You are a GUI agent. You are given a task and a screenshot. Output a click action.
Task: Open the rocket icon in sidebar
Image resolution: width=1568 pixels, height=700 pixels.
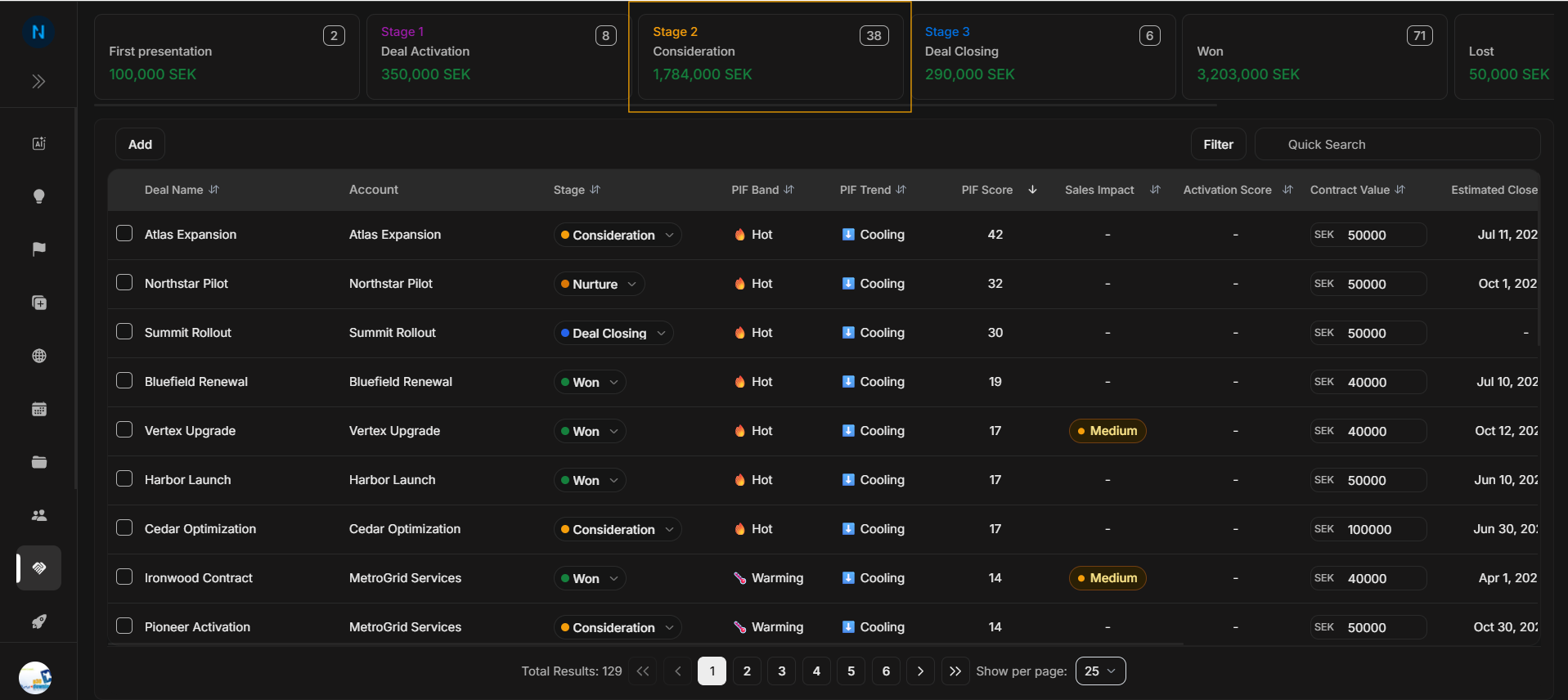click(x=38, y=621)
